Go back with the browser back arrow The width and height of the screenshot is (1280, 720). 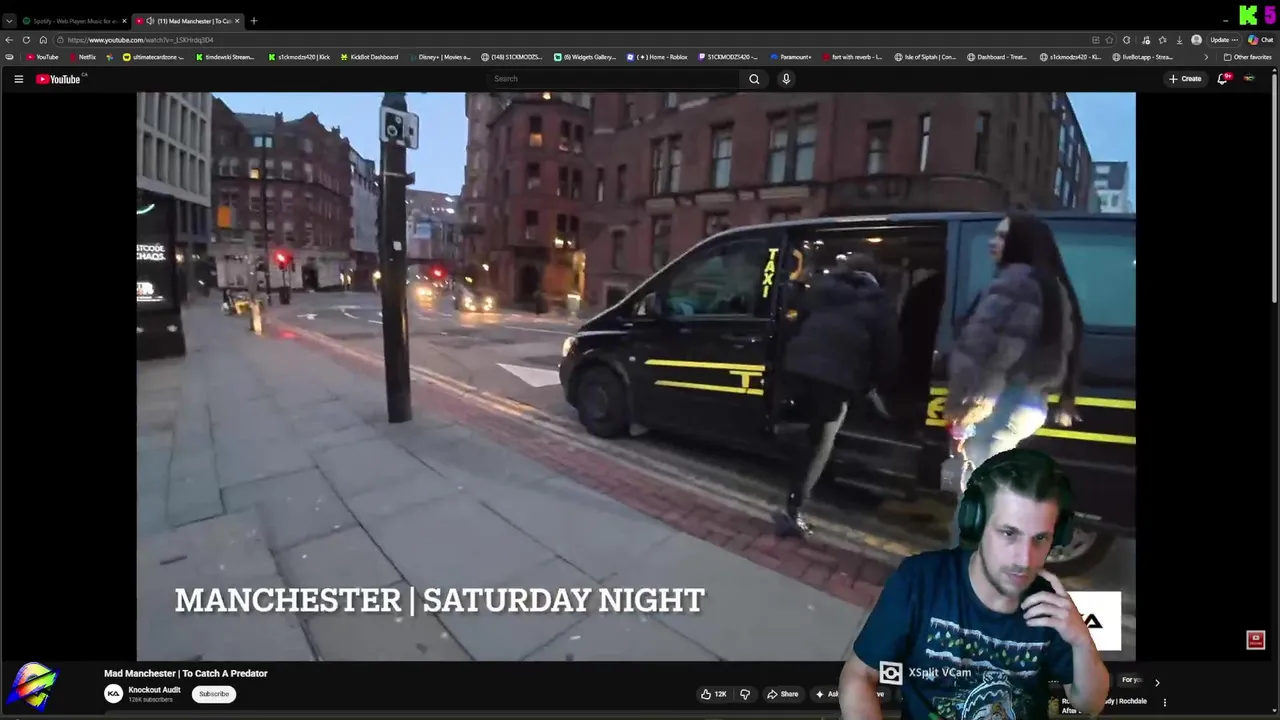click(10, 40)
